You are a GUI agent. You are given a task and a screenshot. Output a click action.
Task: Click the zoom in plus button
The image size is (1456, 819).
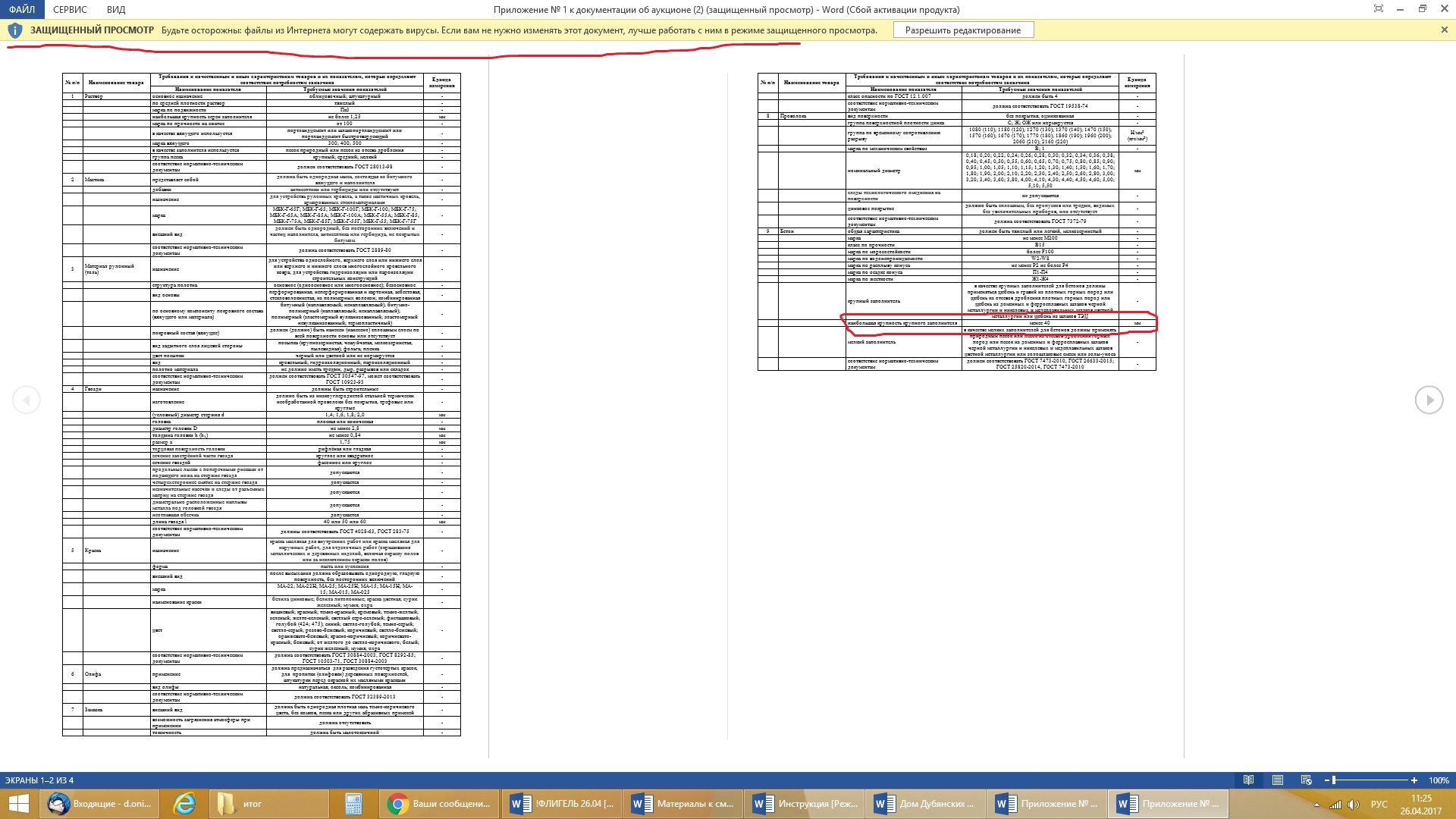pos(1414,780)
